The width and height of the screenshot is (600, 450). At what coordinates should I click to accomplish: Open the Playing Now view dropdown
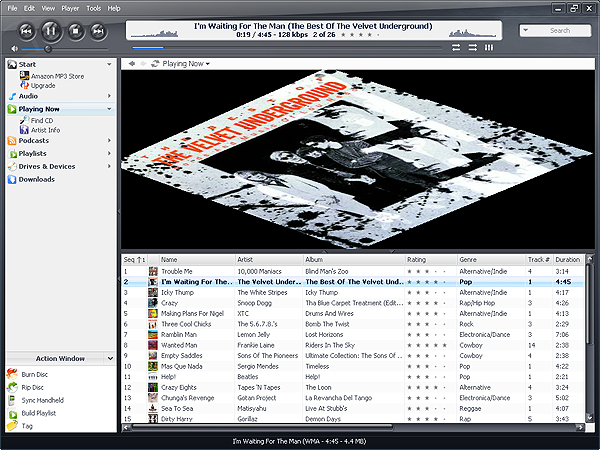tap(208, 64)
